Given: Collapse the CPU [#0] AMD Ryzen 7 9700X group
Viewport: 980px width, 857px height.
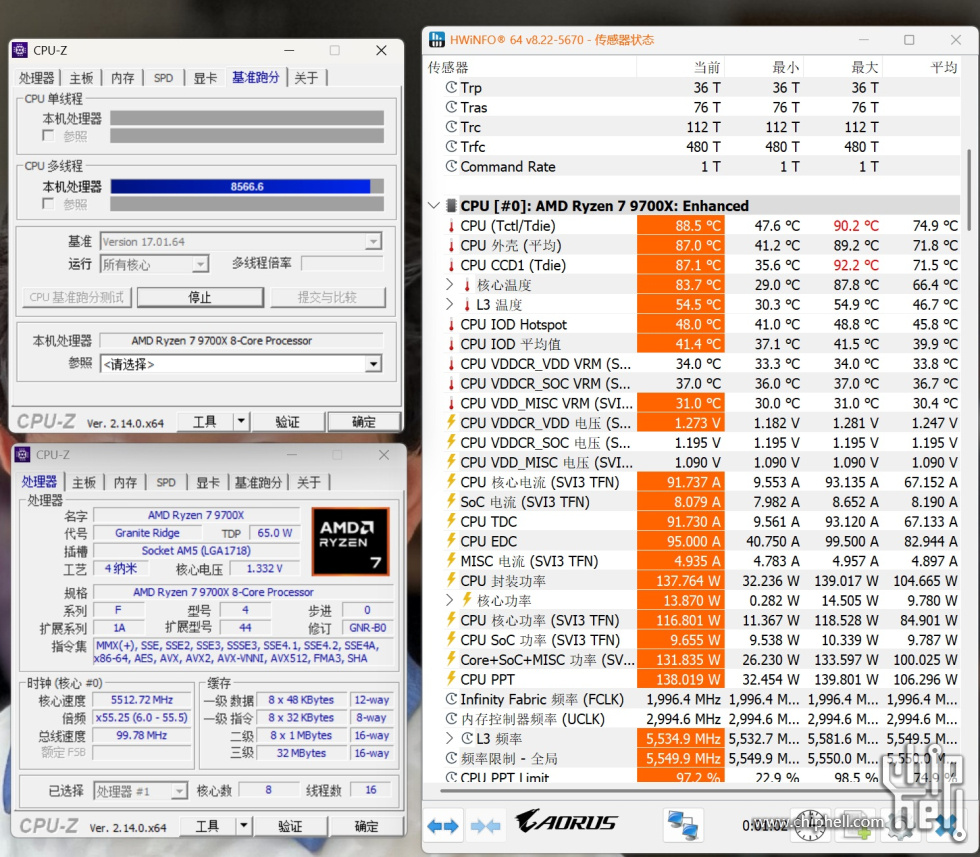Looking at the screenshot, I should pyautogui.click(x=434, y=206).
